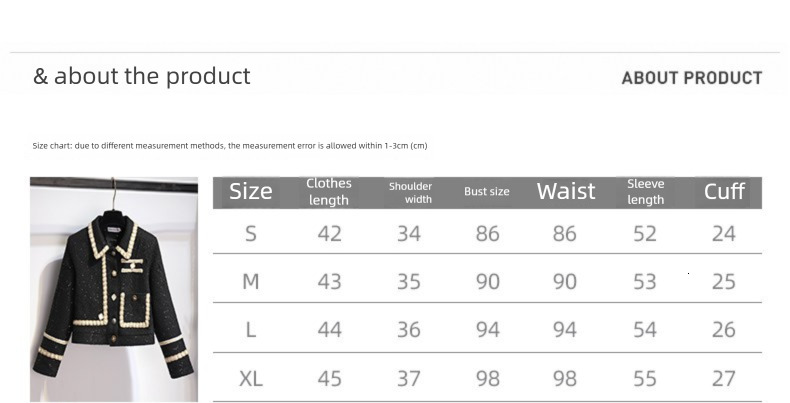This screenshot has width=790, height=403.
Task: Click the Sleeve length column header
Action: point(645,192)
